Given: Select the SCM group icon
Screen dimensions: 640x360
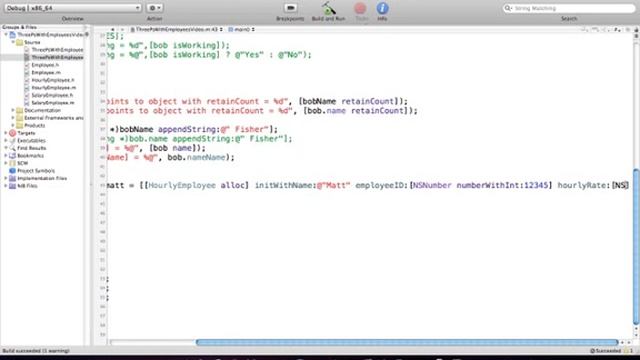Looking at the screenshot, I should tap(13, 163).
